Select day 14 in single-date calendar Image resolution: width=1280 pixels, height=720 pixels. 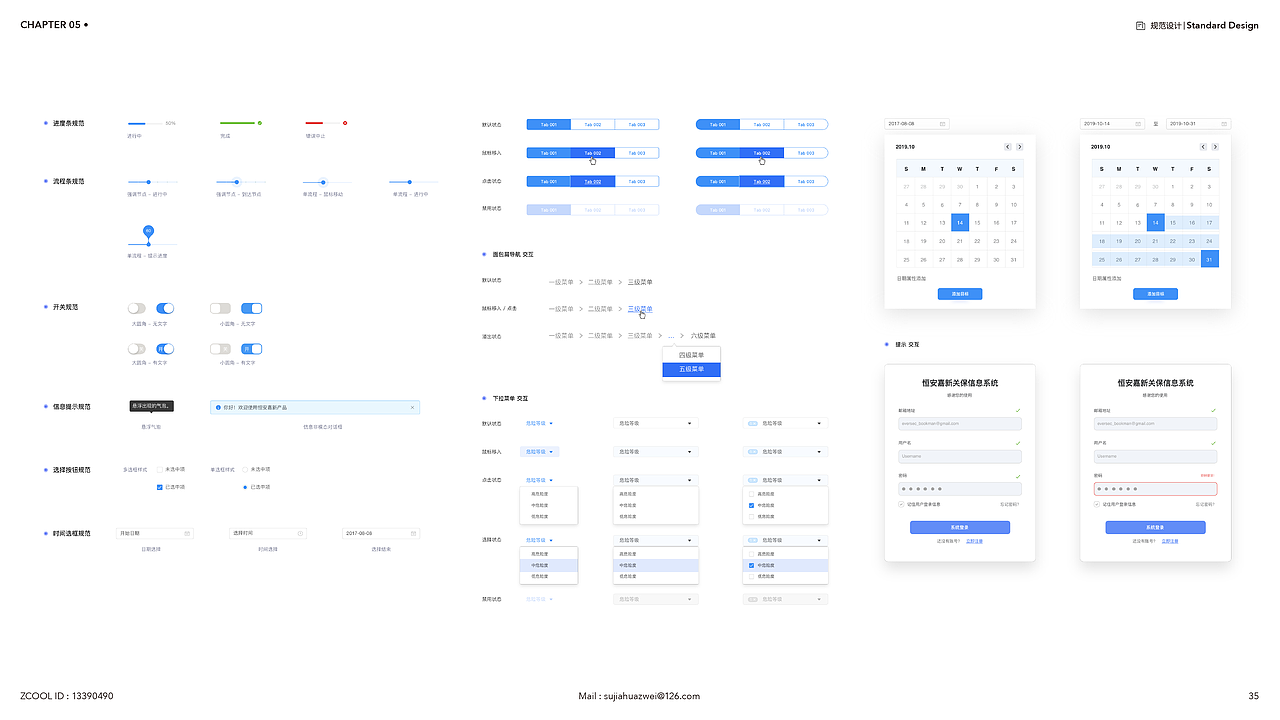(x=960, y=223)
